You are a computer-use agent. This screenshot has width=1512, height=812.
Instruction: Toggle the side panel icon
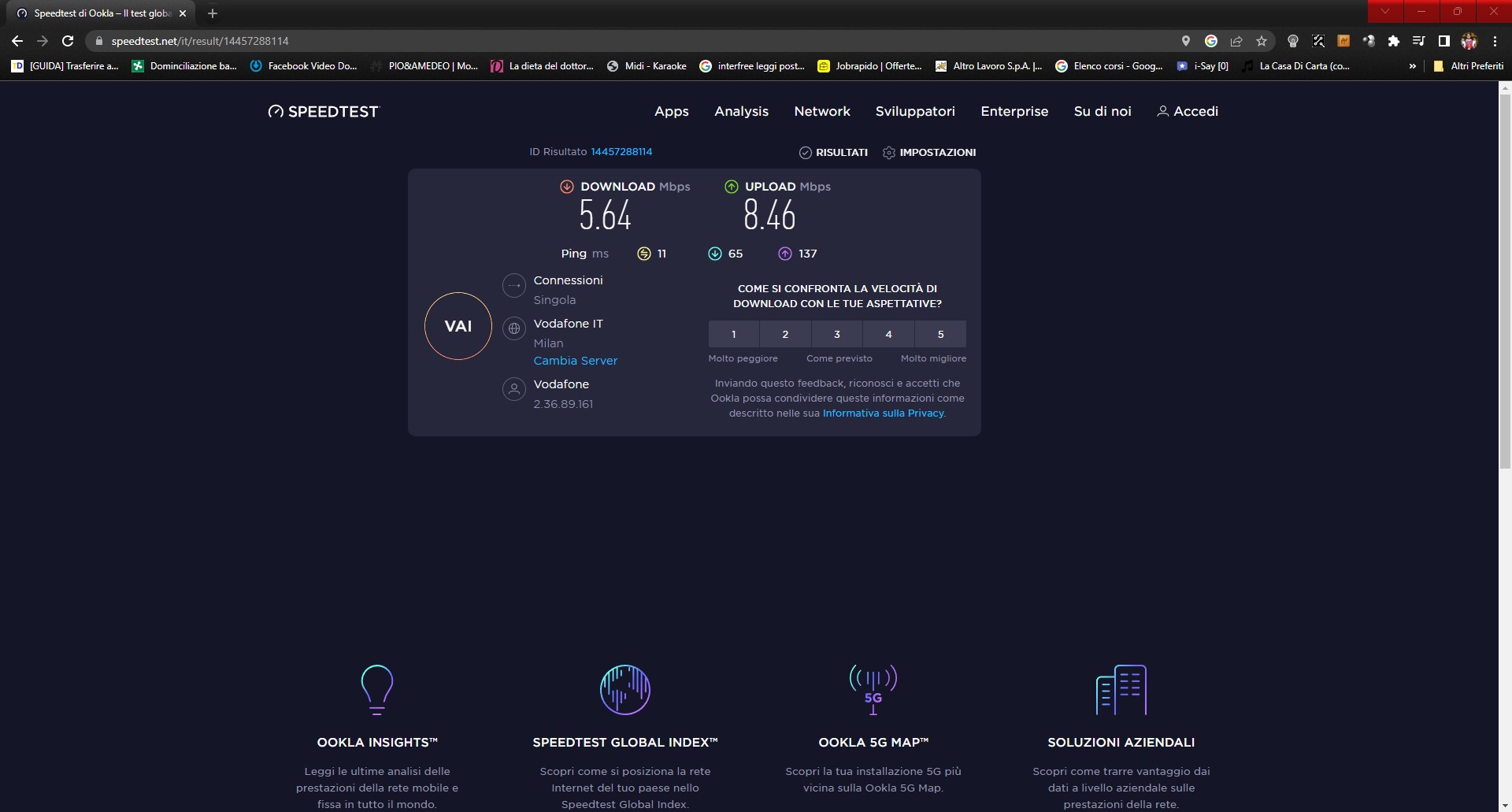1444,41
